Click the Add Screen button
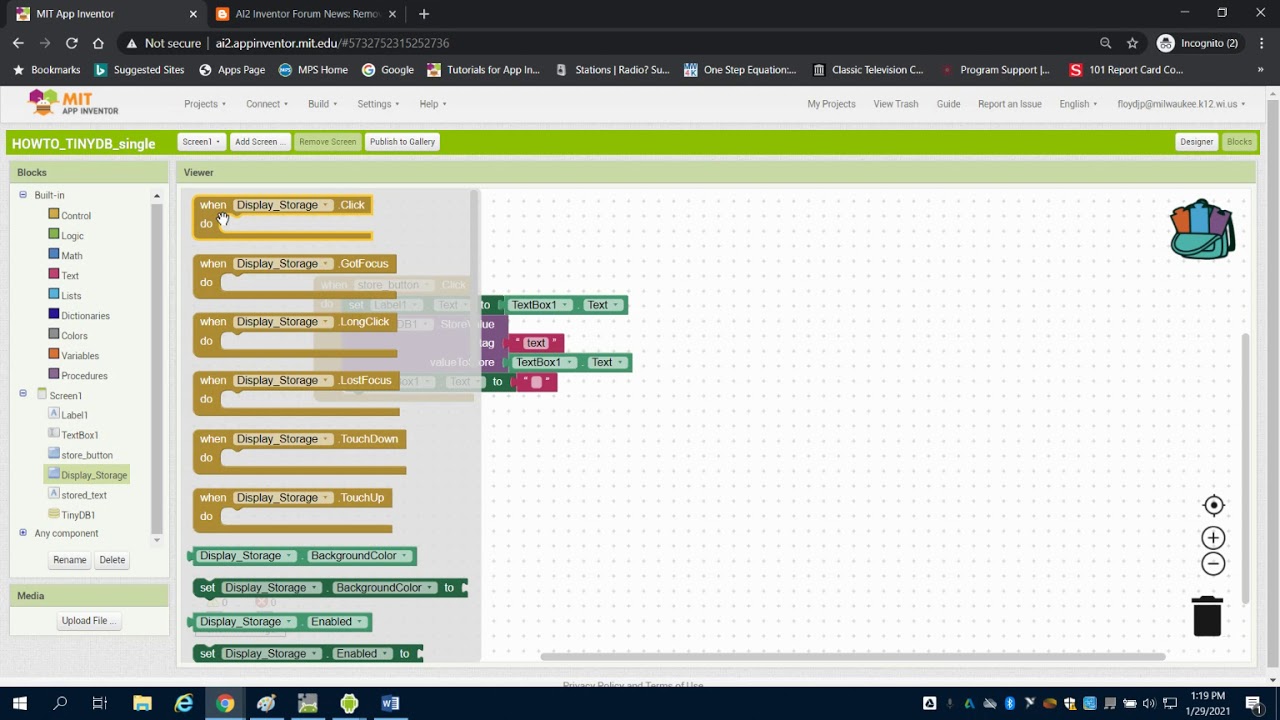The height and width of the screenshot is (720, 1280). click(x=259, y=141)
